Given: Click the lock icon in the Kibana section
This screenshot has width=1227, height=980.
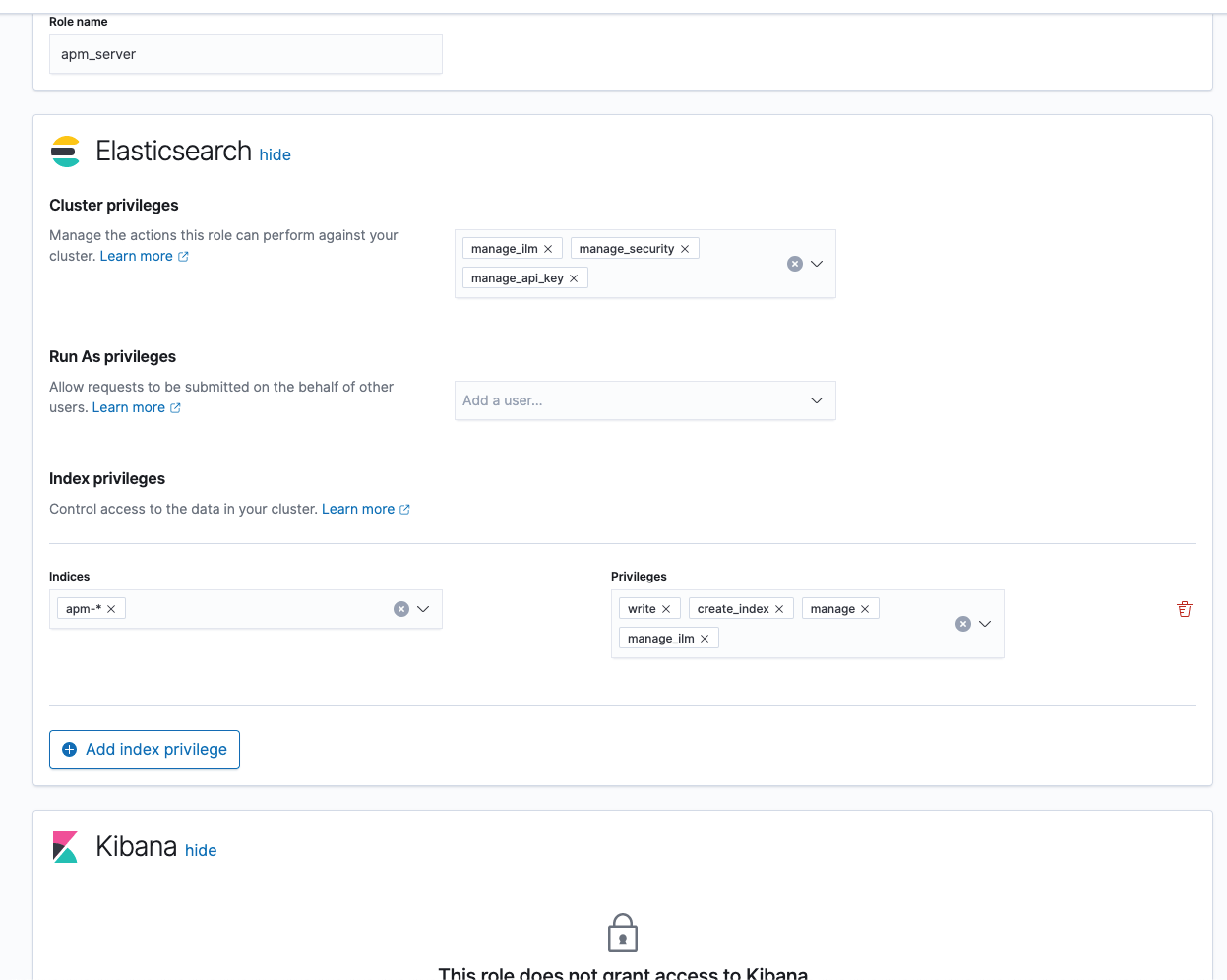Looking at the screenshot, I should [x=623, y=933].
